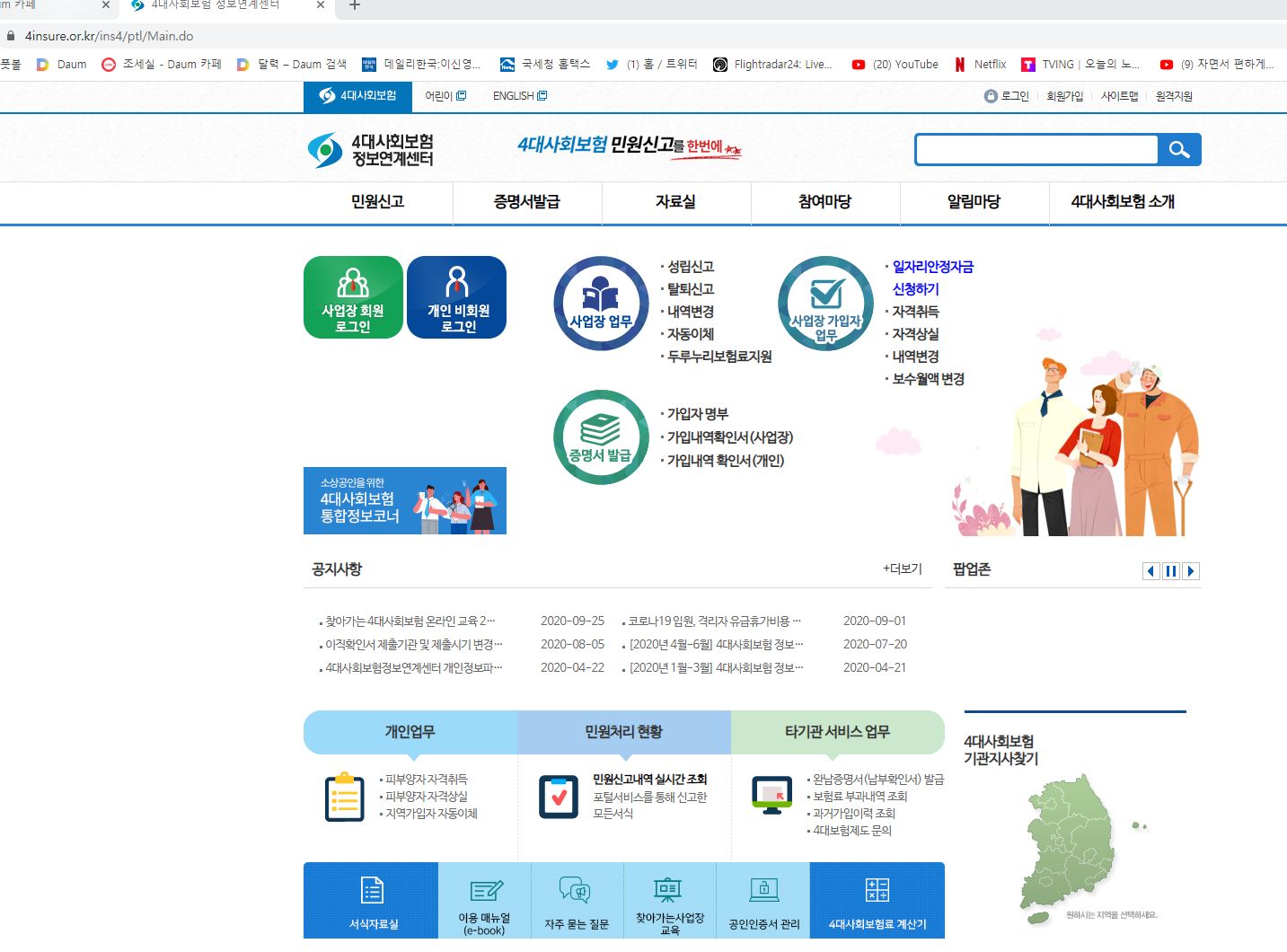Image resolution: width=1287 pixels, height=952 pixels.
Task: Open 개인 비회원 로그인 blue icon
Action: [456, 297]
